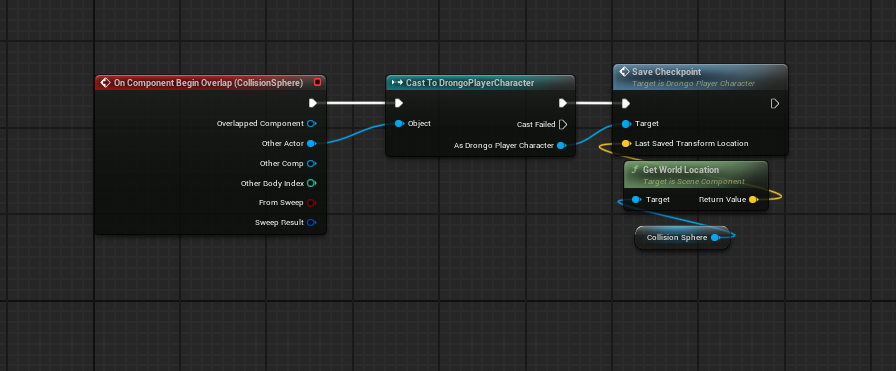Click exec output pin of Cast node
Screen dimensions: 896x371
point(563,103)
